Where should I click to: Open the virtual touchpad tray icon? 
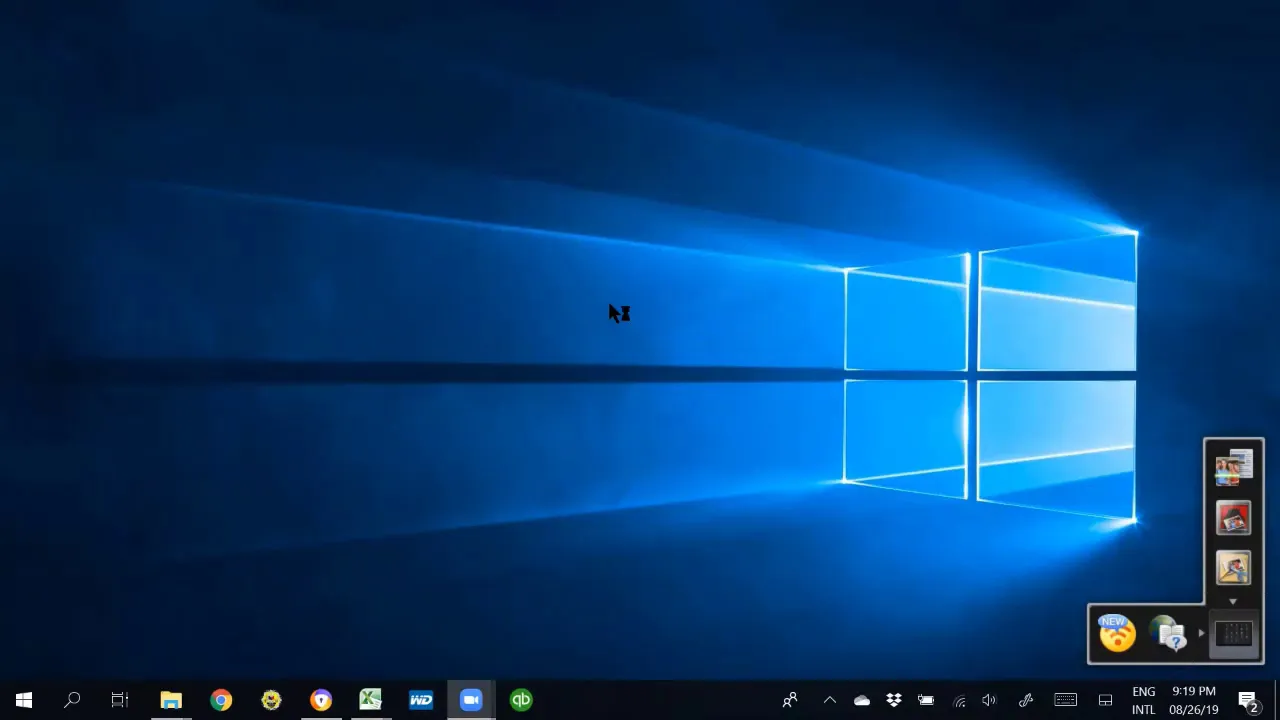tap(1105, 700)
